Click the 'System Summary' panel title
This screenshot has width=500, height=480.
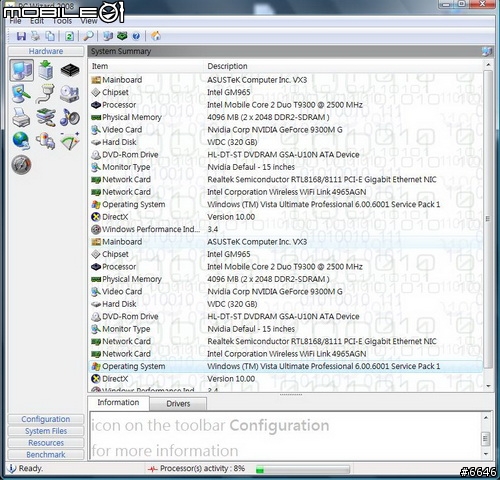pyautogui.click(x=121, y=51)
